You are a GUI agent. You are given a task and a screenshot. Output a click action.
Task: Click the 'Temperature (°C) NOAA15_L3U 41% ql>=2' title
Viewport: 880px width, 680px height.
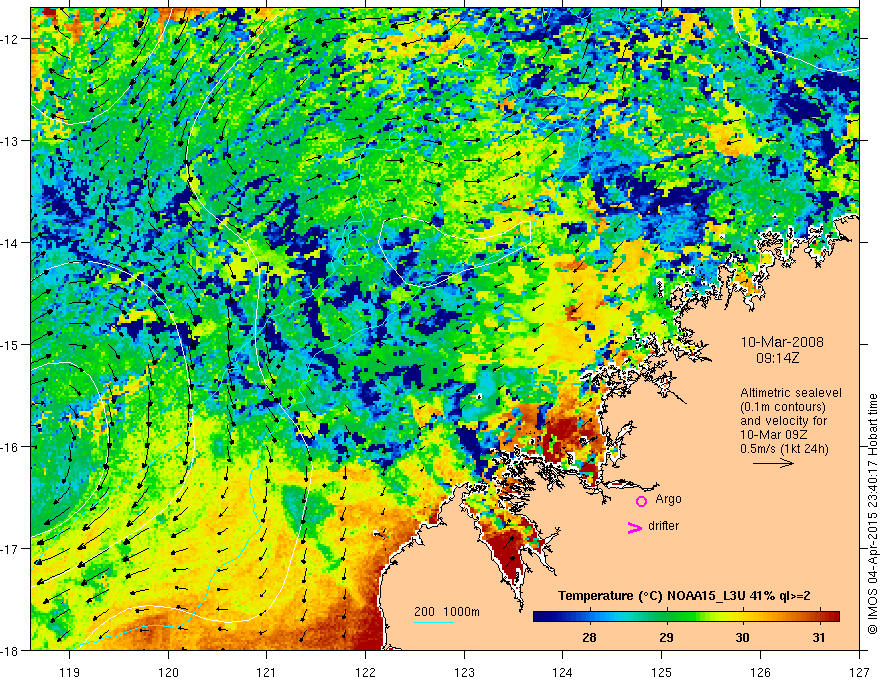tap(684, 596)
